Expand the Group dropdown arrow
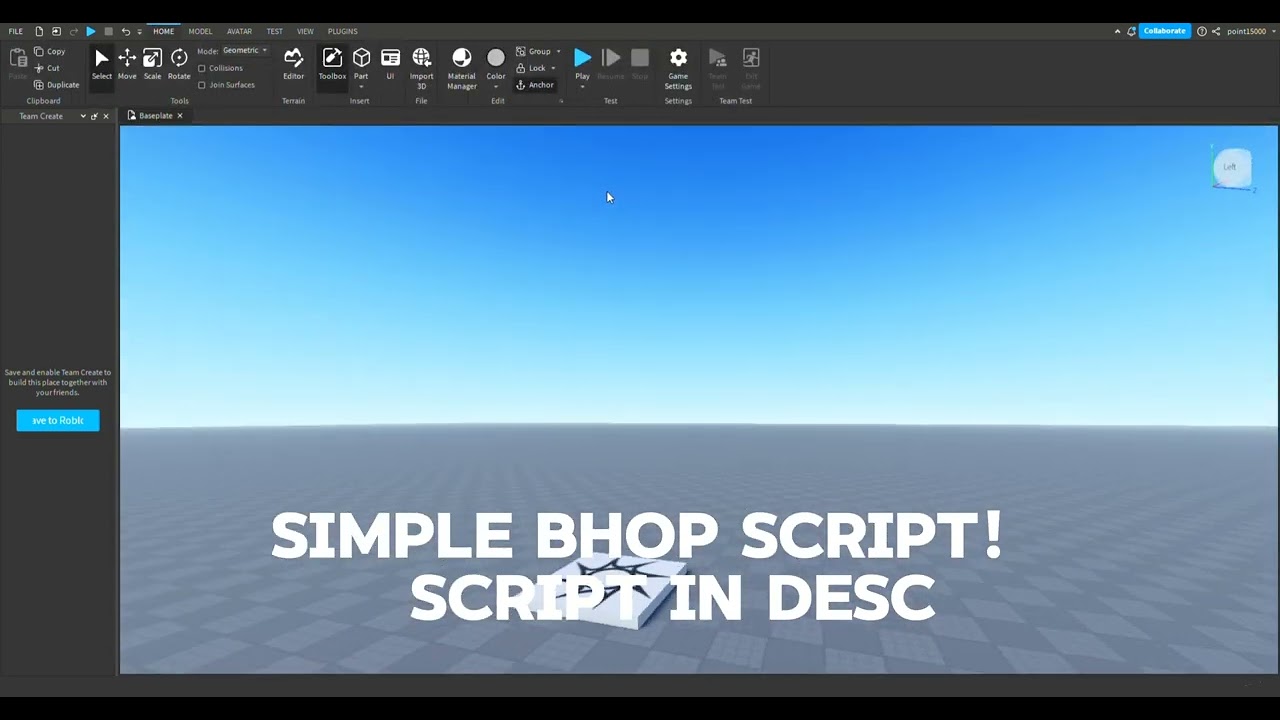The image size is (1280, 720). pos(558,51)
